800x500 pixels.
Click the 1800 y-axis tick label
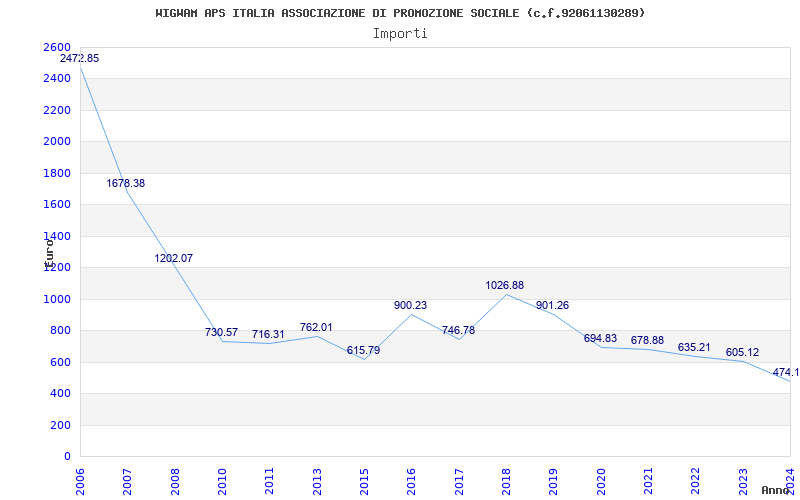coord(57,173)
